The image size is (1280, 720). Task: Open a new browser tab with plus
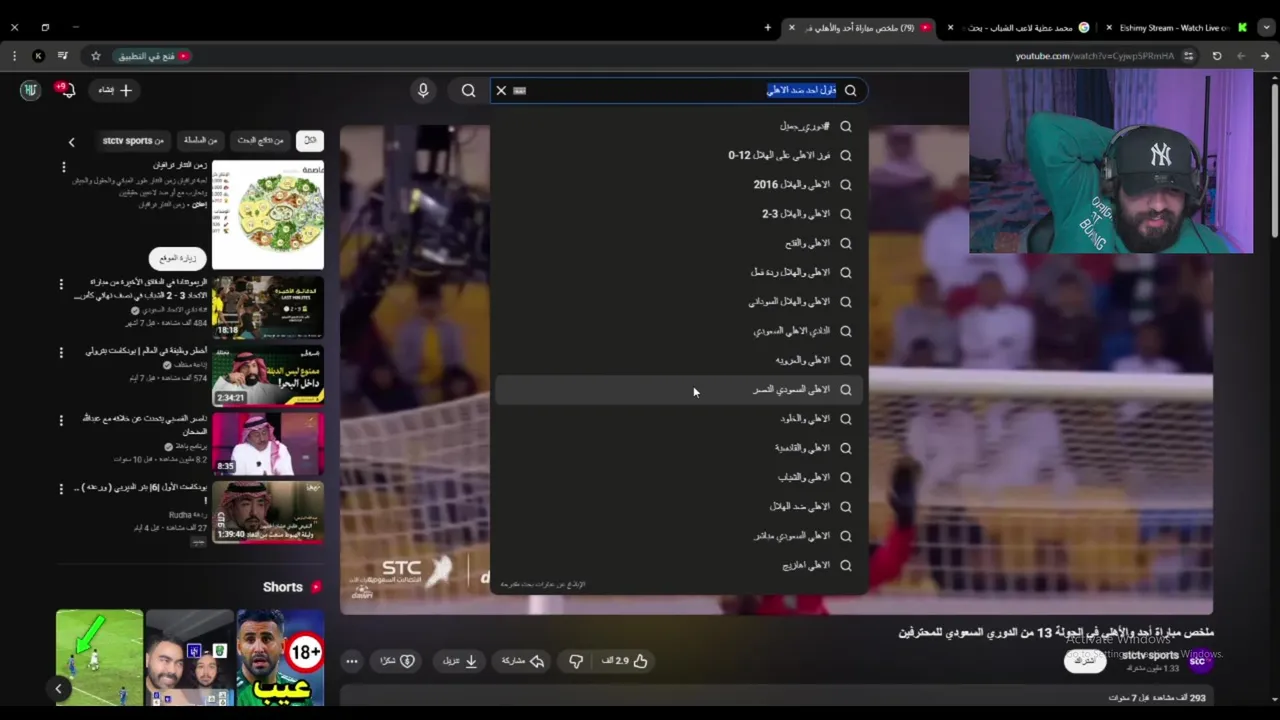click(768, 28)
